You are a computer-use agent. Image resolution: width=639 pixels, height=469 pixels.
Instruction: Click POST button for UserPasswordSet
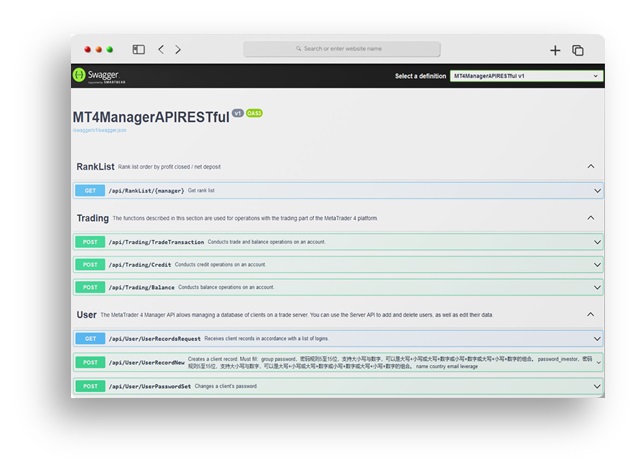click(x=90, y=386)
